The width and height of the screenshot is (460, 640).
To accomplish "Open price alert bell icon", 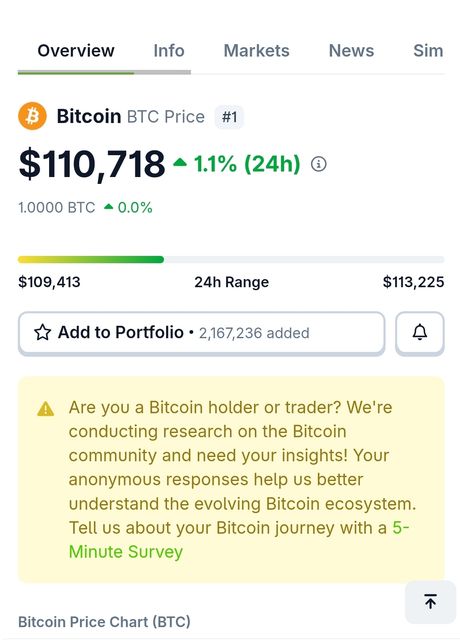I will pyautogui.click(x=420, y=333).
